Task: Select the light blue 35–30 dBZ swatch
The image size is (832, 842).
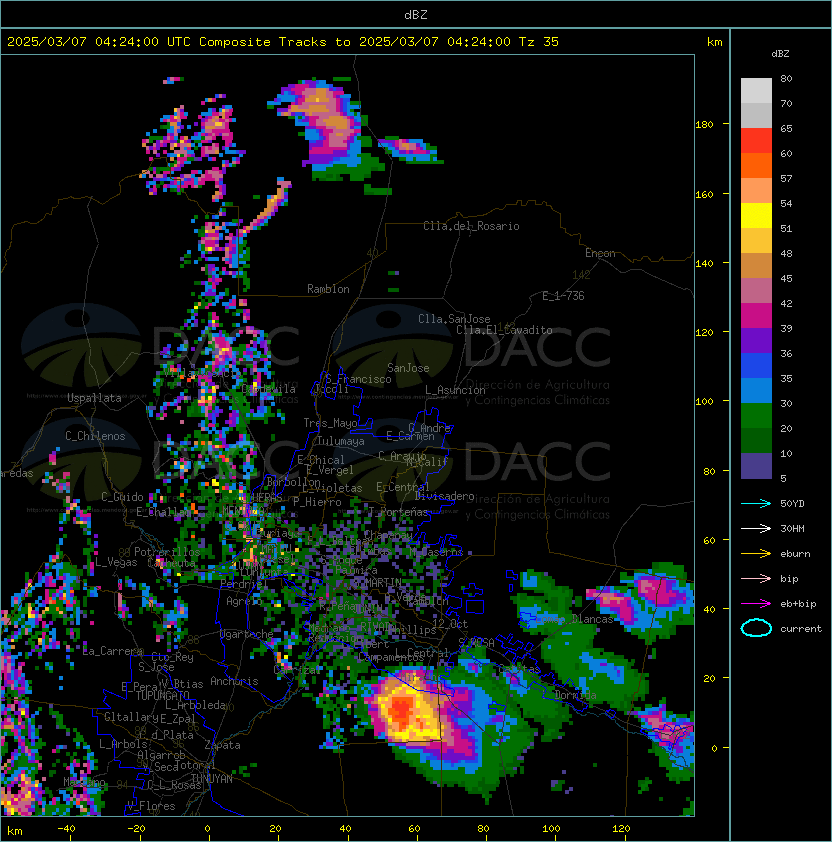Action: tap(756, 390)
